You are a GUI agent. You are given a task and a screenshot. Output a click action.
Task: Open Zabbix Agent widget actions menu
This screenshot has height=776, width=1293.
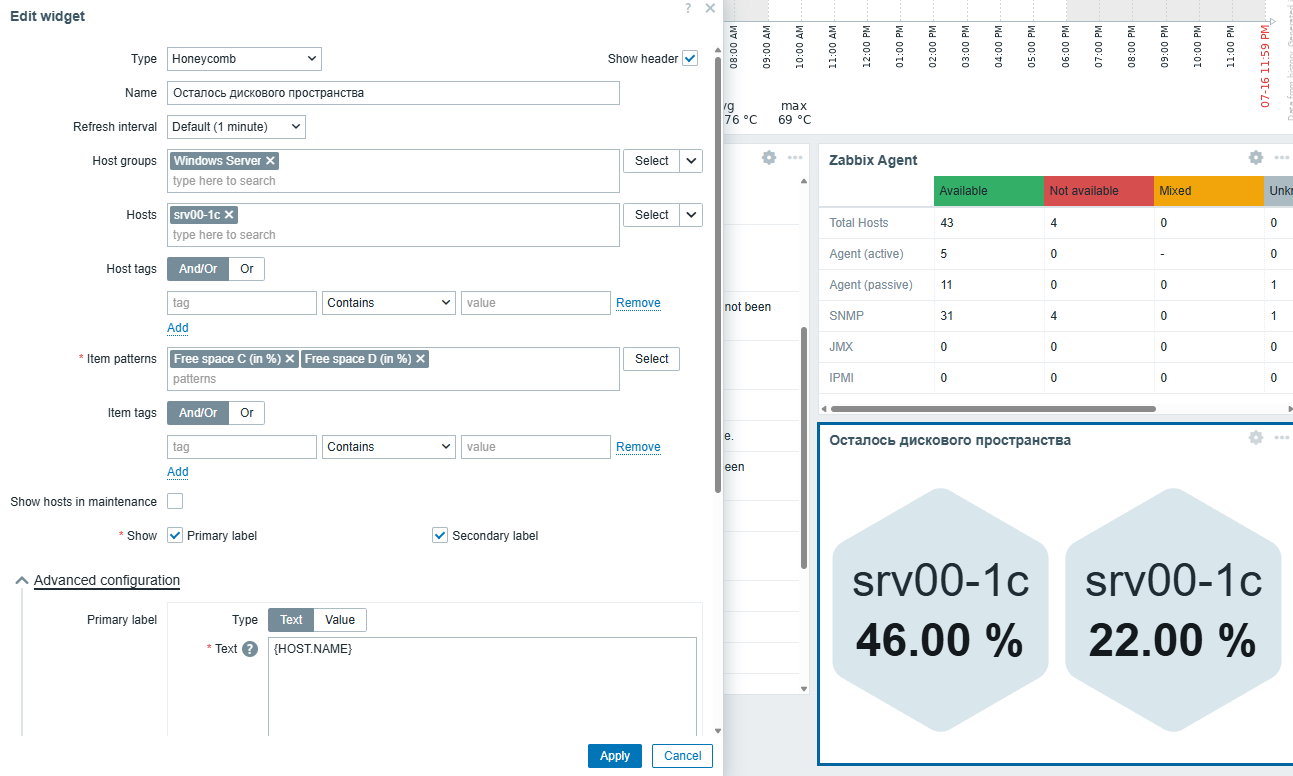click(x=1282, y=158)
